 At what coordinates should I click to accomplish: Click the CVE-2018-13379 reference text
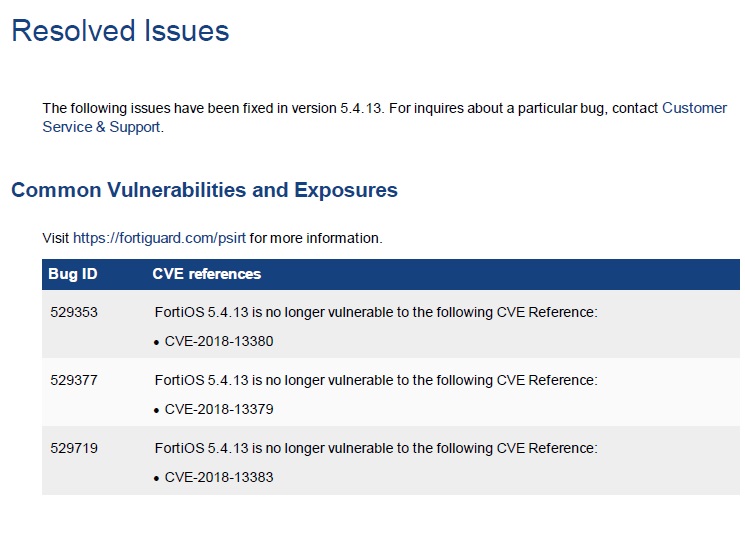click(219, 409)
